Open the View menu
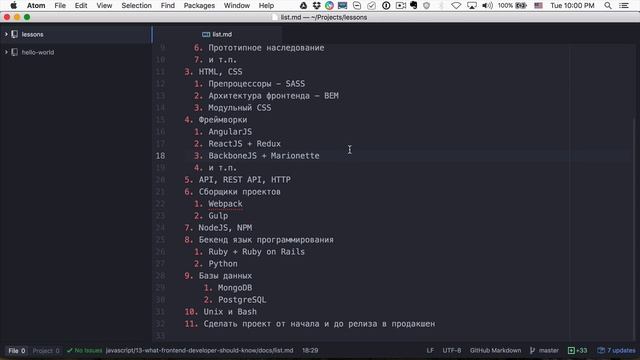 [x=104, y=5]
